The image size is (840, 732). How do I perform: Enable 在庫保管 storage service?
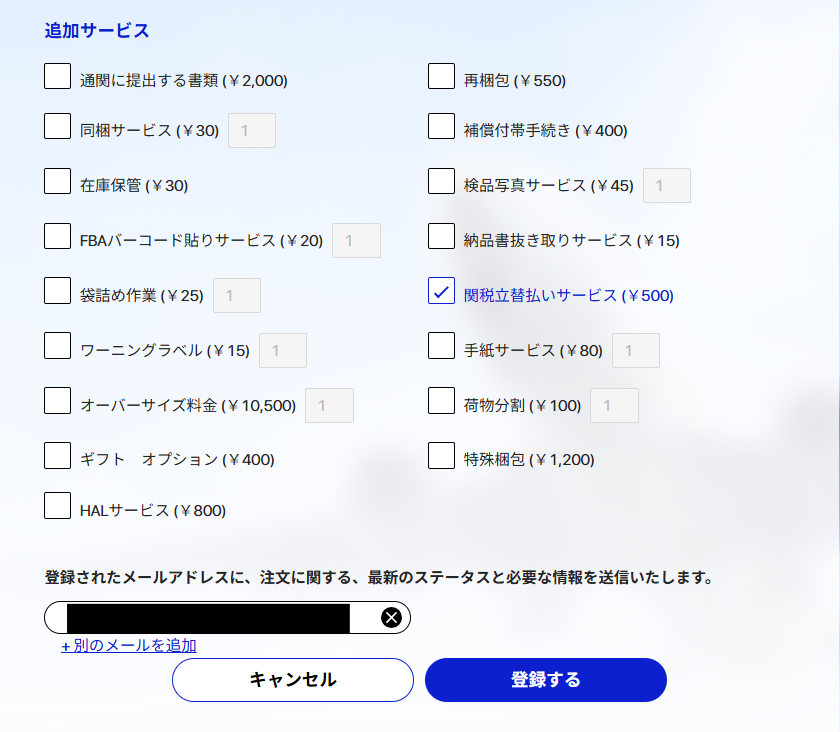tap(57, 180)
